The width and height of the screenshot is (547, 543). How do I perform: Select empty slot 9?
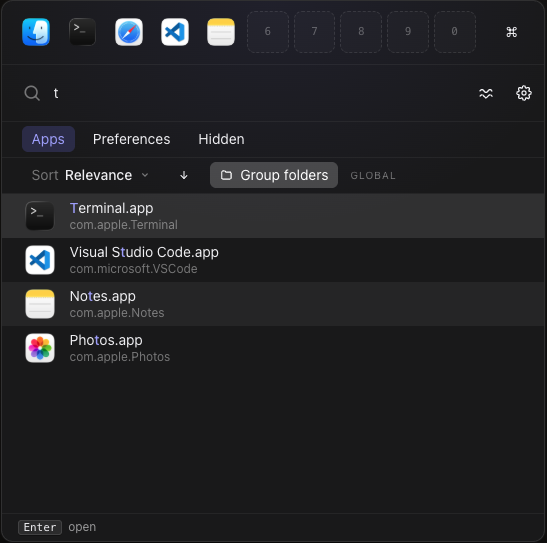click(x=408, y=32)
